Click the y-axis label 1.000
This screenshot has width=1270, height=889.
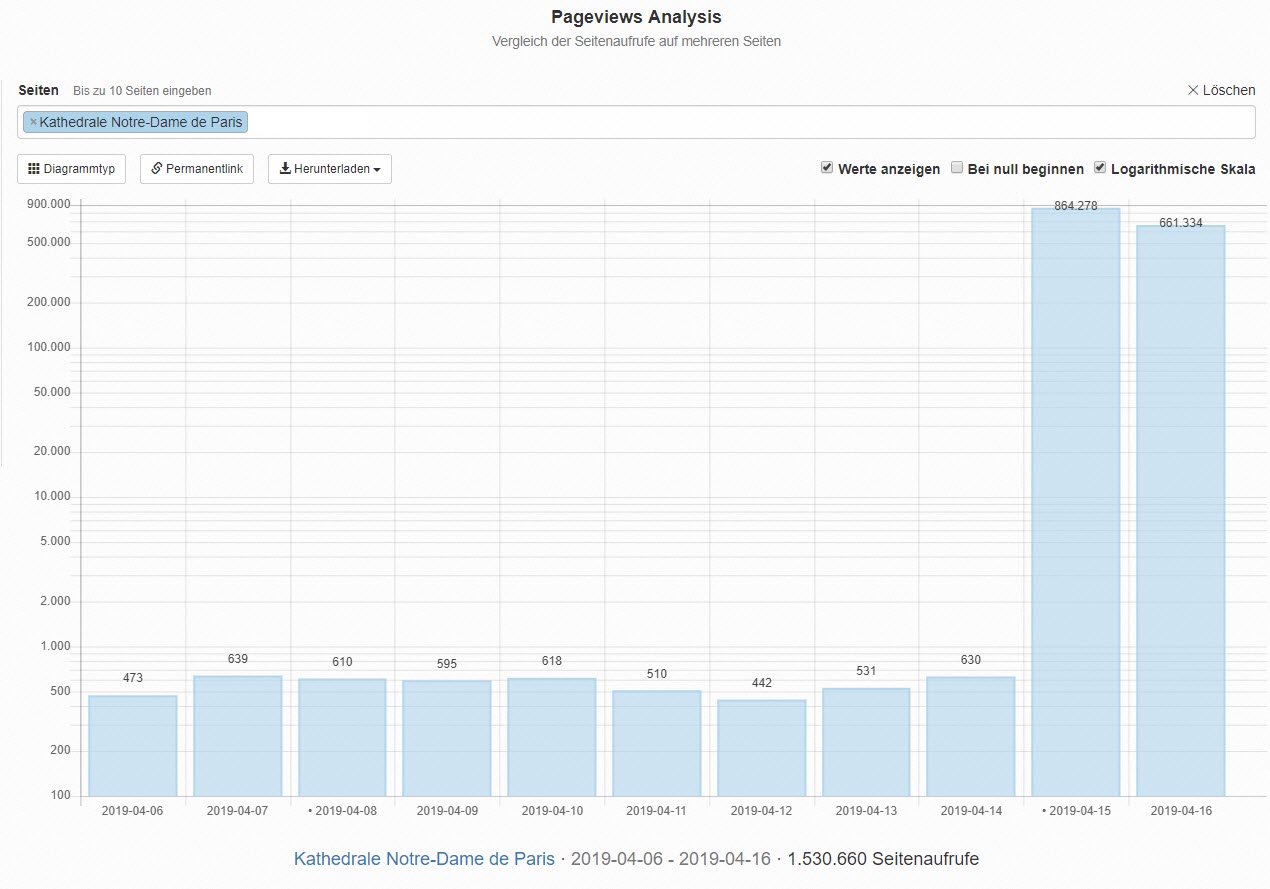point(56,646)
